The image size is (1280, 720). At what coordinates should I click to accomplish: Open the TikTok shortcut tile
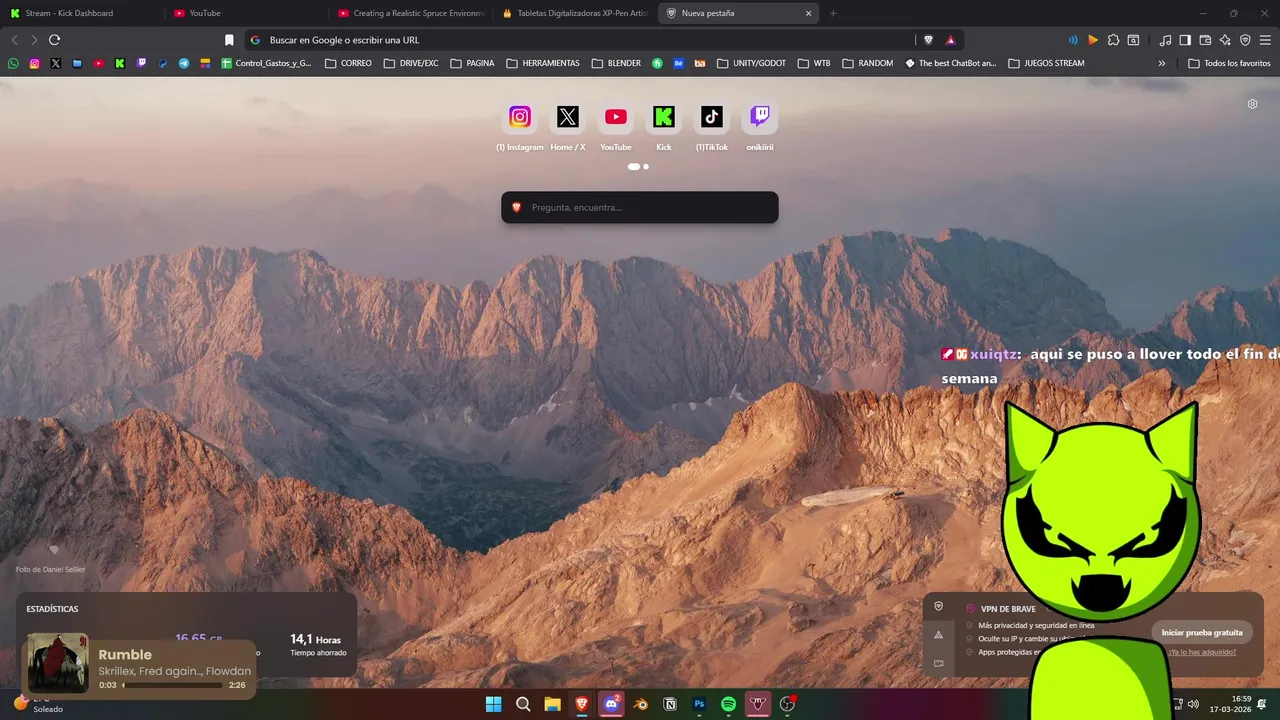712,117
